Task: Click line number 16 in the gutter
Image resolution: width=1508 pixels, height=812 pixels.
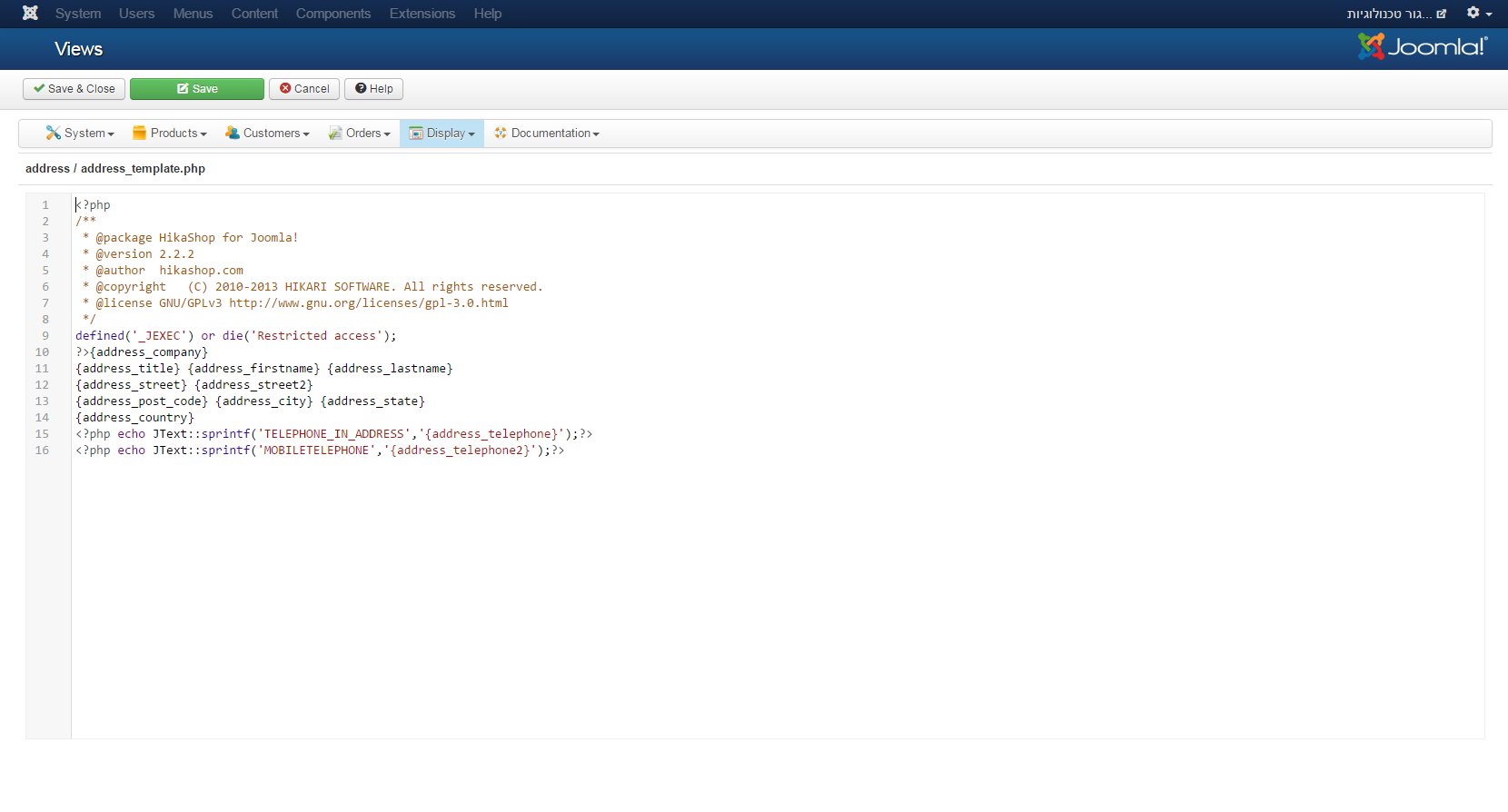Action: tap(42, 451)
